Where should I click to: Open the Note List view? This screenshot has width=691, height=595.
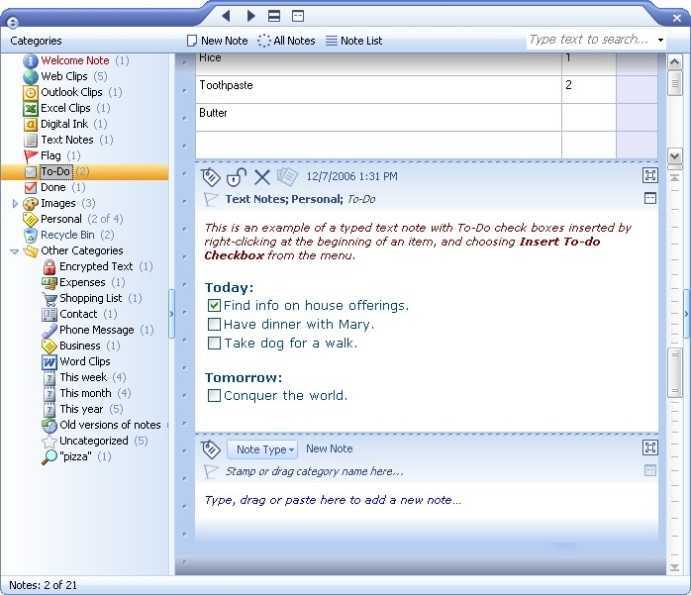[354, 41]
